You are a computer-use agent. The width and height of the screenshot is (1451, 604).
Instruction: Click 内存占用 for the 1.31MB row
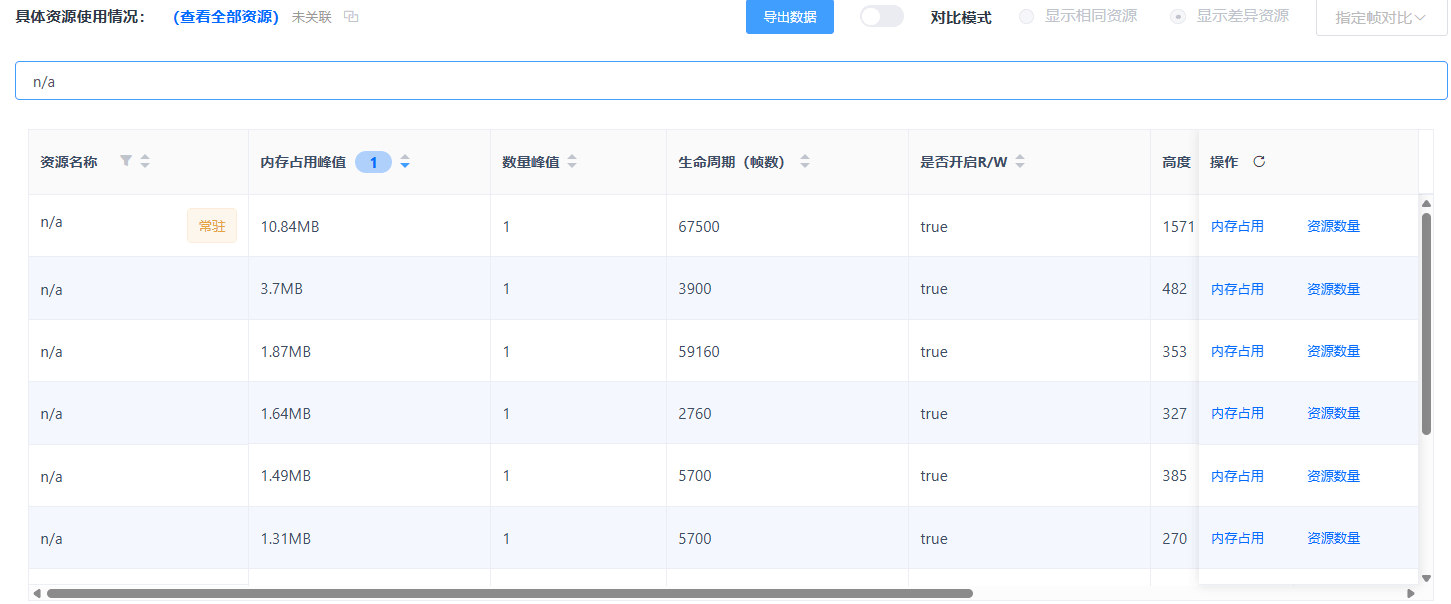[x=1237, y=538]
